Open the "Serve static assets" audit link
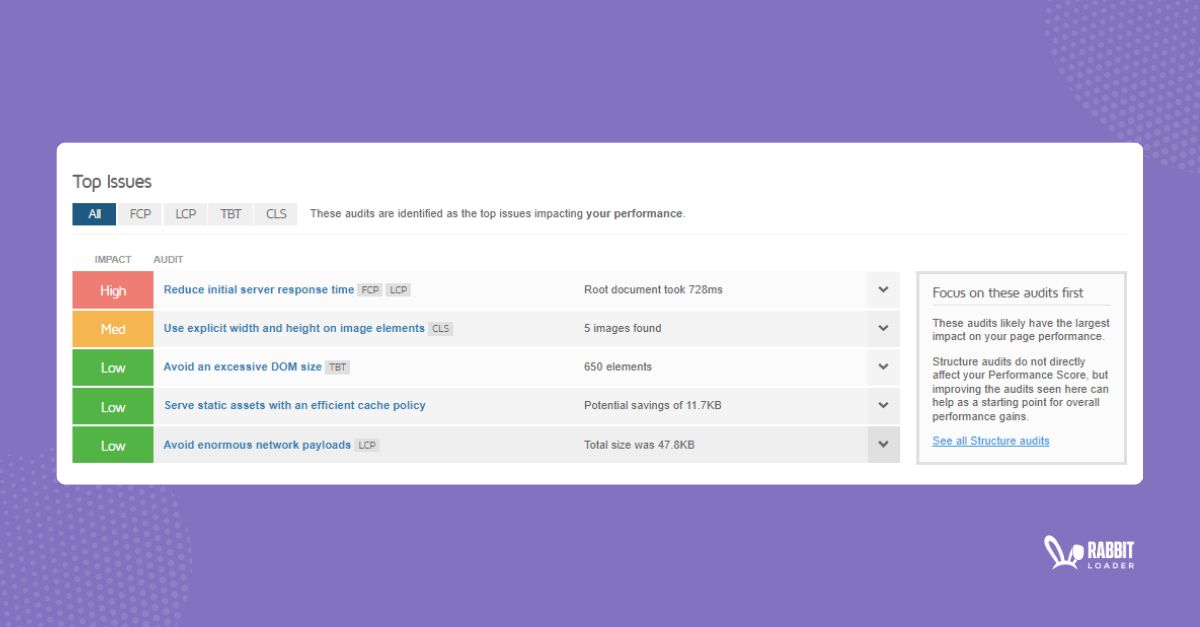Screen dimensions: 1200x627 pyautogui.click(x=295, y=406)
